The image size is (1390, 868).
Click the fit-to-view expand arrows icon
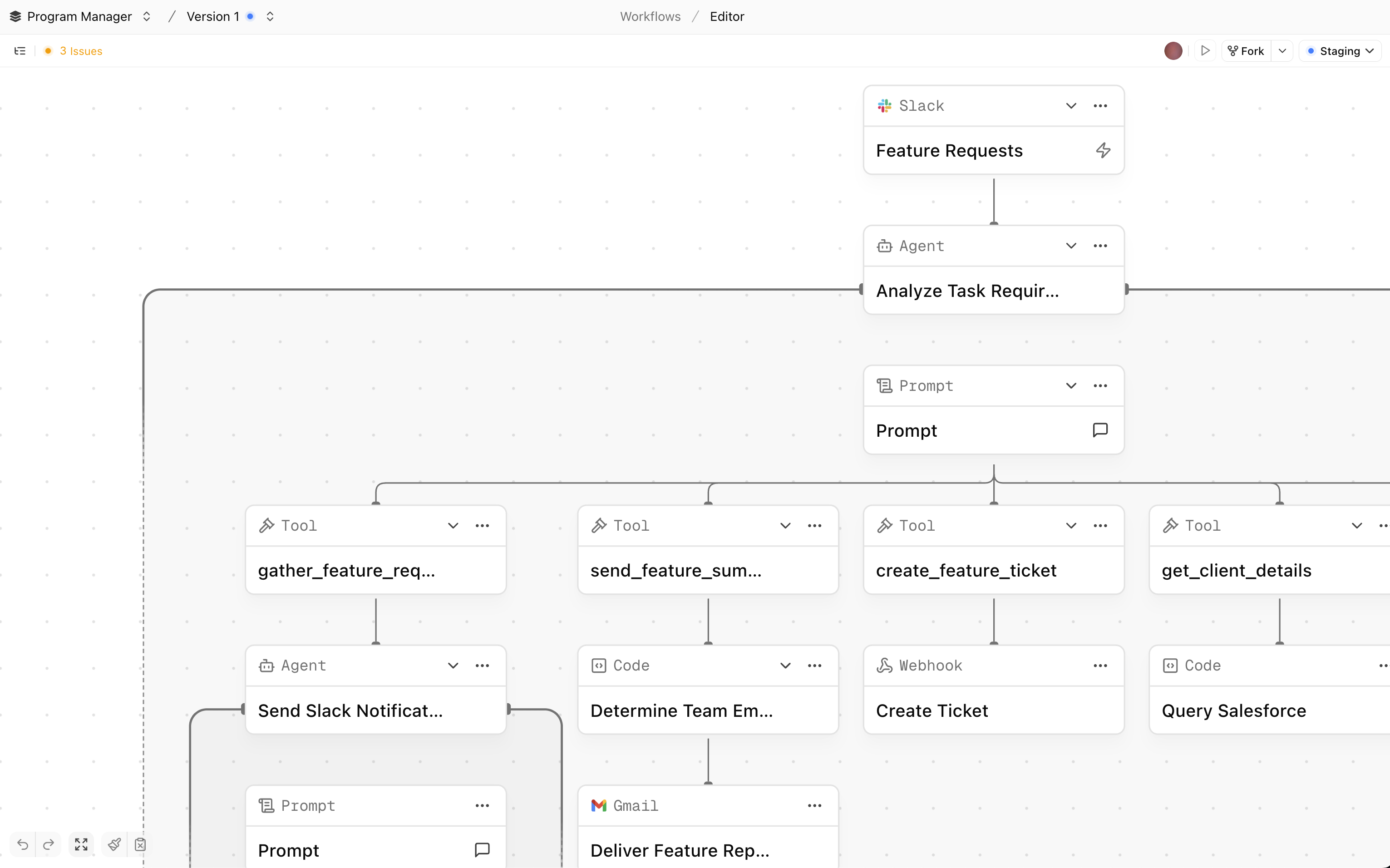[81, 844]
